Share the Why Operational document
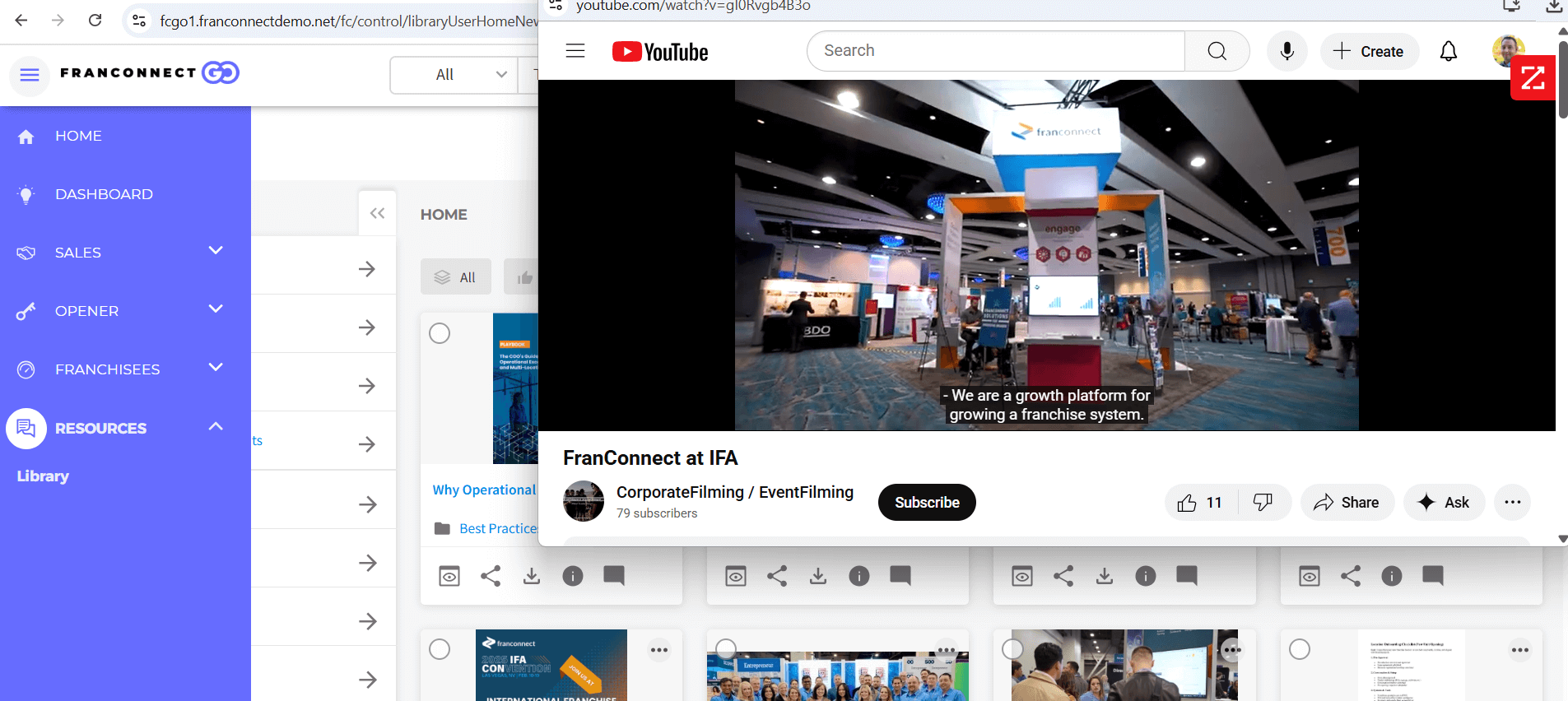This screenshot has width=1568, height=701. tap(491, 576)
